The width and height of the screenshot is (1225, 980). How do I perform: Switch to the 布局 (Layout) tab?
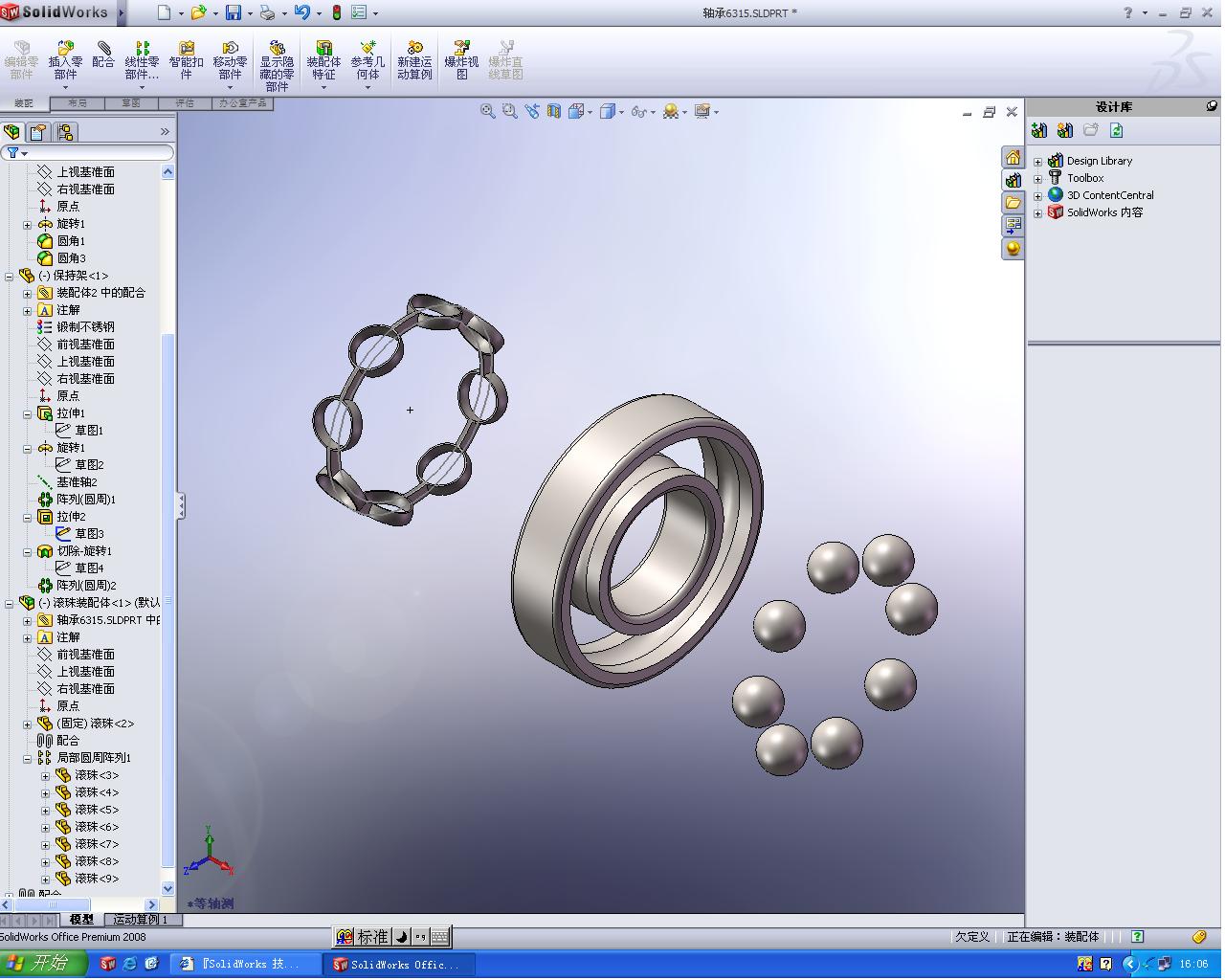pyautogui.click(x=78, y=103)
